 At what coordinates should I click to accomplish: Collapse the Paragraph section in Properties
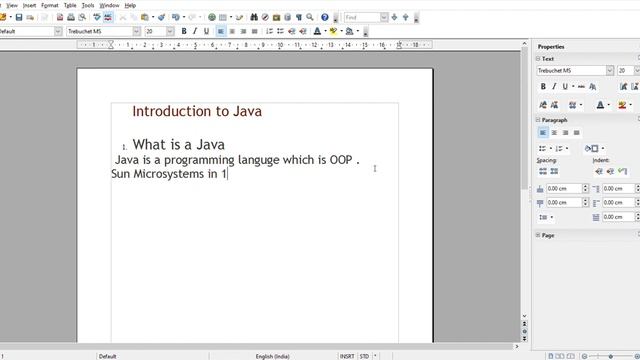click(x=538, y=120)
